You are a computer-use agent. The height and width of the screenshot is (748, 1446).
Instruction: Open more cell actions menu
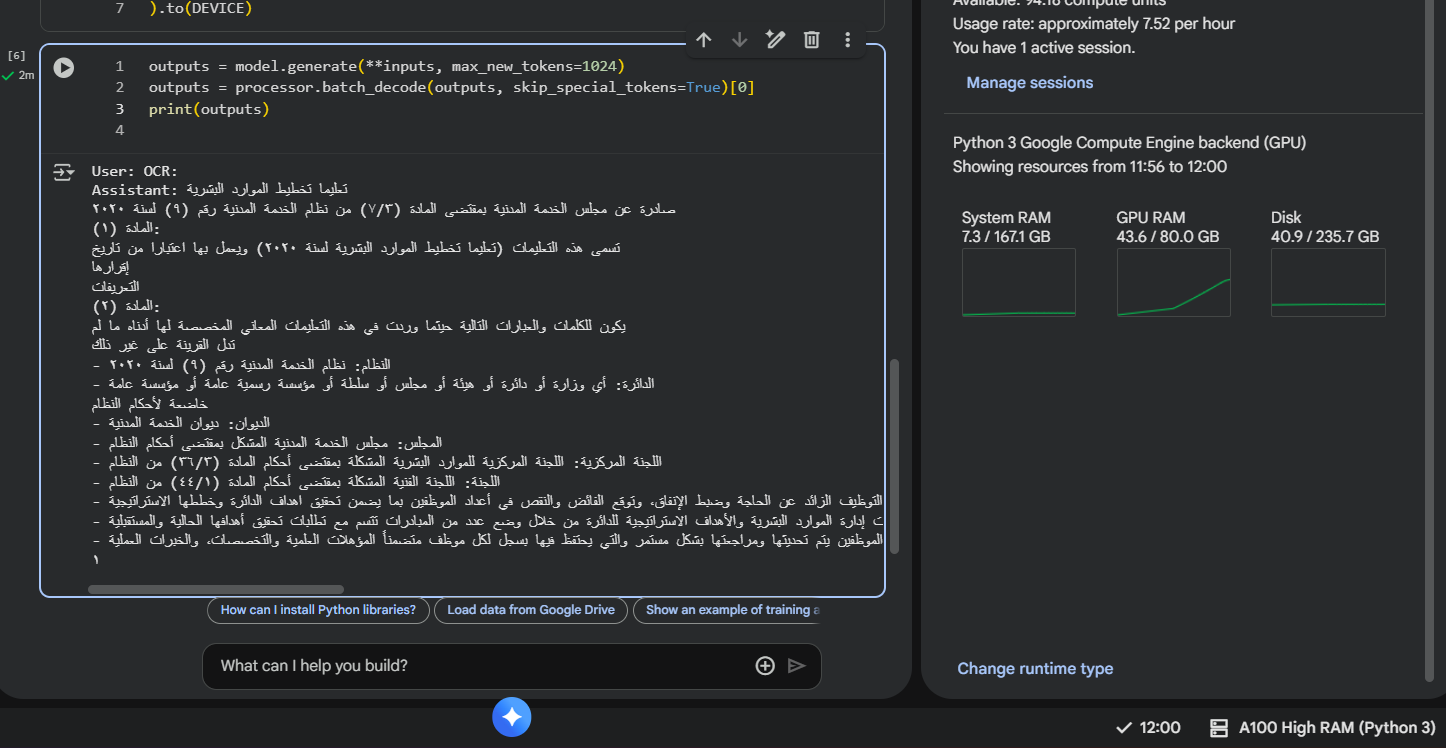pyautogui.click(x=847, y=40)
